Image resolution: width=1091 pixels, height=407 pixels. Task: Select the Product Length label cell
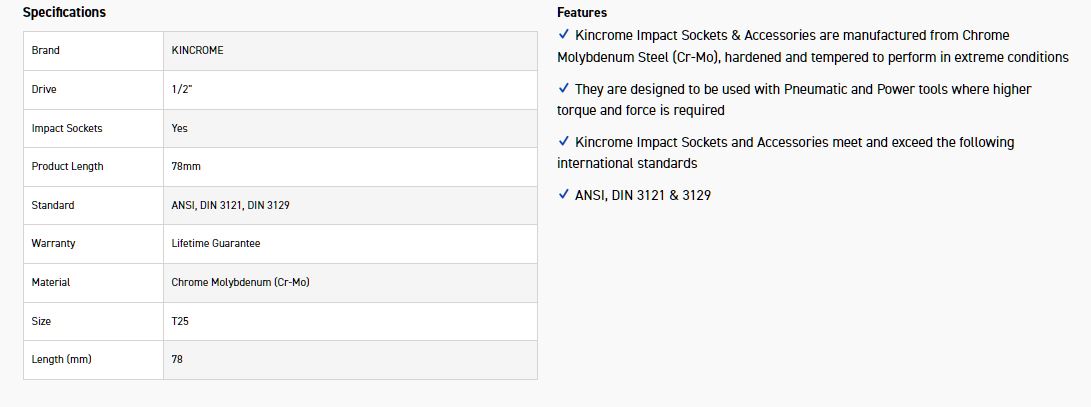[67, 167]
